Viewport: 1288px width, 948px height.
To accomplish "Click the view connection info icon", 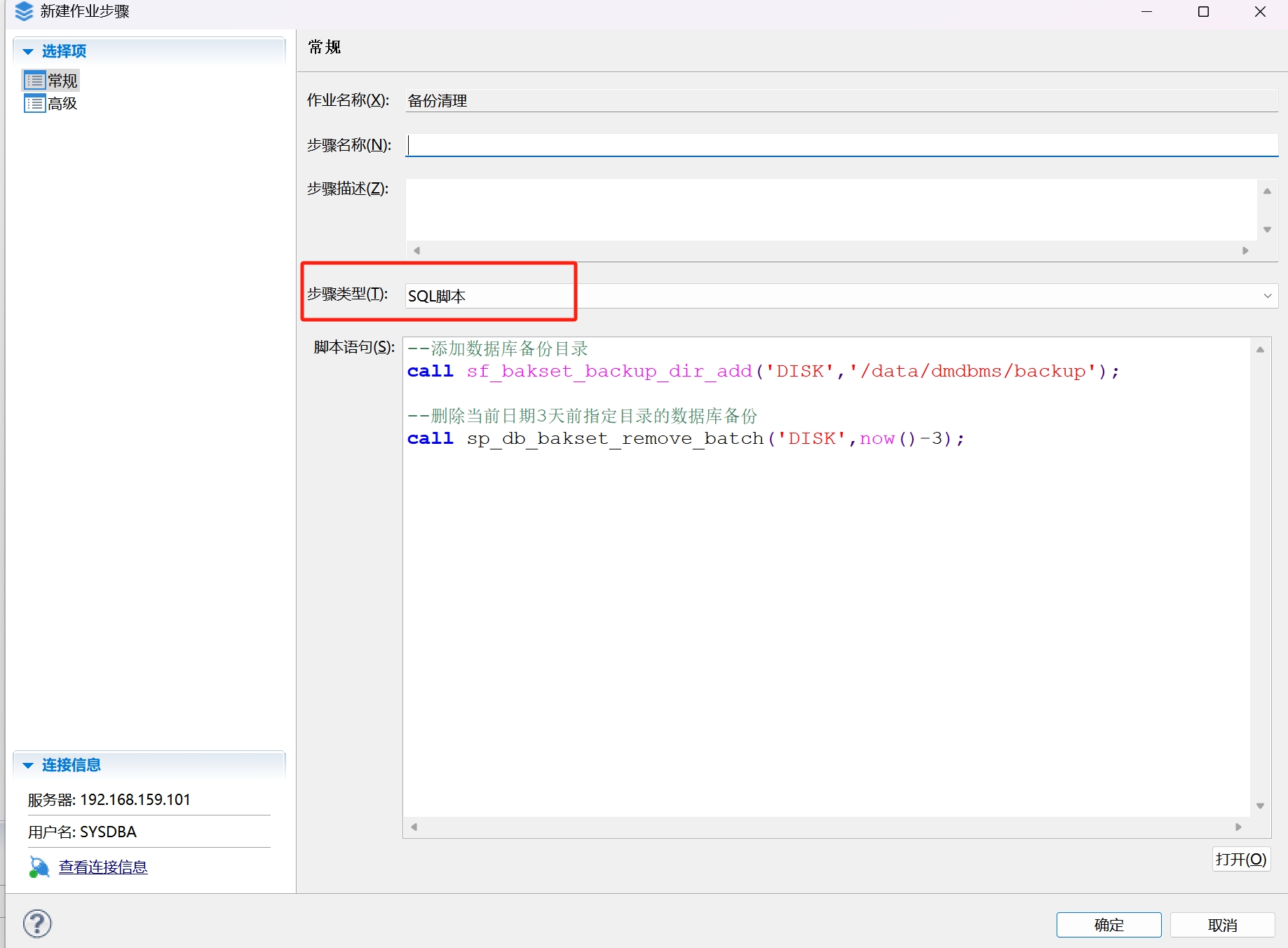I will tap(39, 867).
